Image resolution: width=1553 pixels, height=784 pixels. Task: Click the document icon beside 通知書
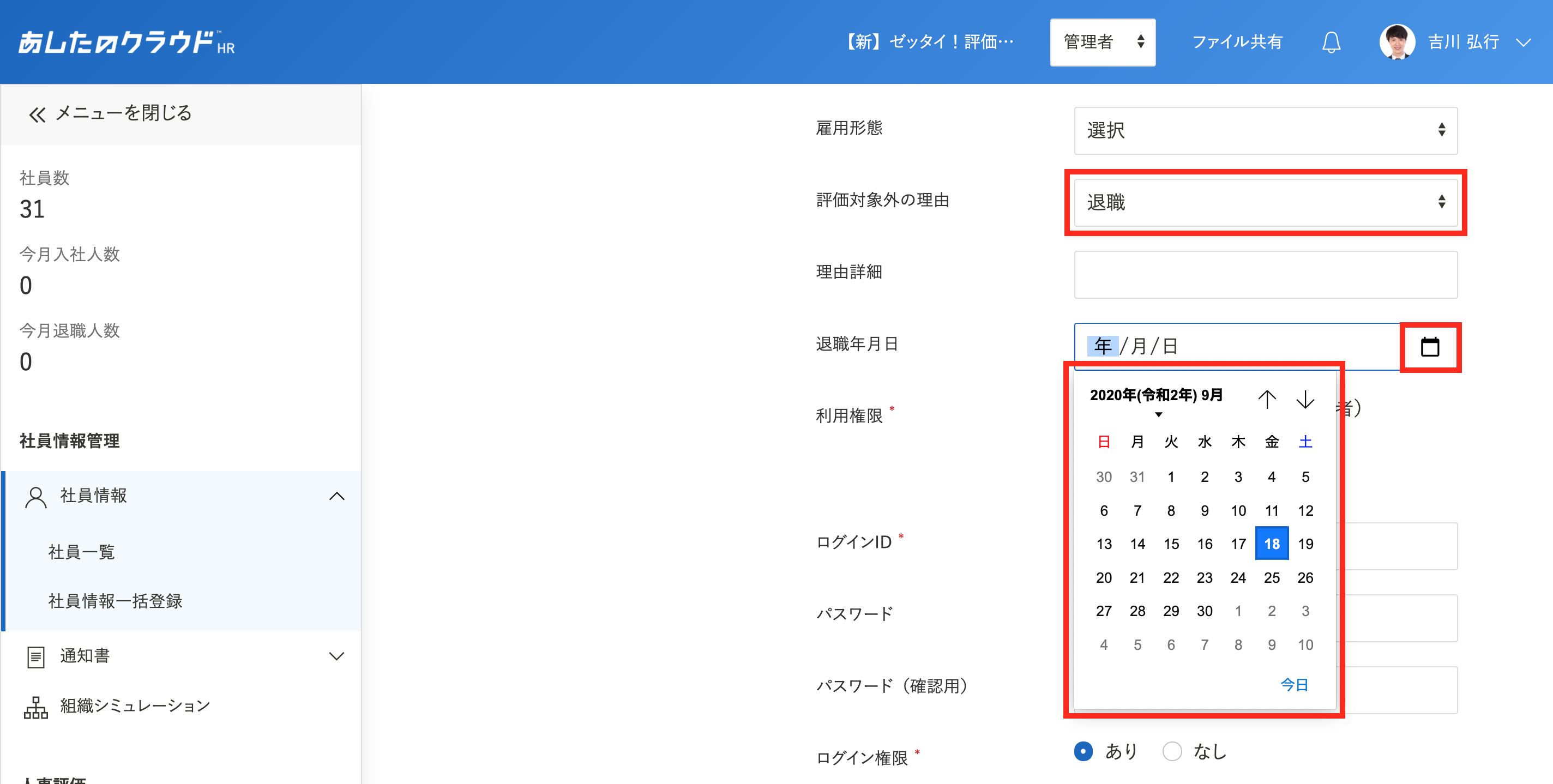(x=35, y=656)
